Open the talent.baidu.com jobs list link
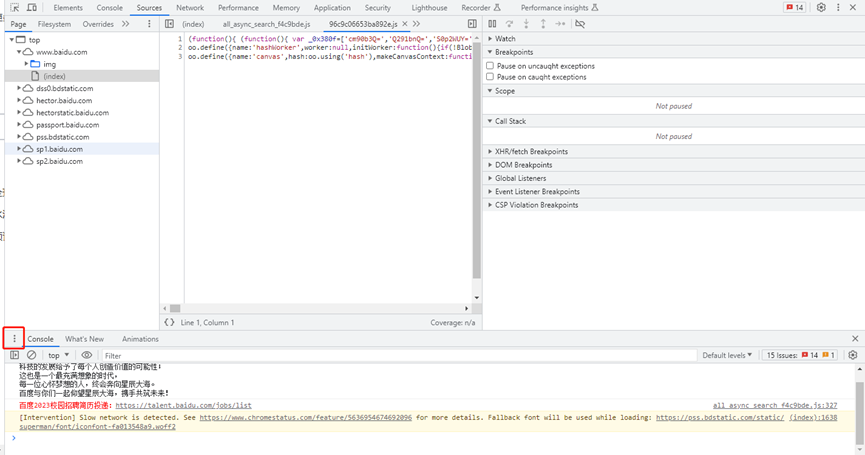865x455 pixels. click(x=183, y=405)
